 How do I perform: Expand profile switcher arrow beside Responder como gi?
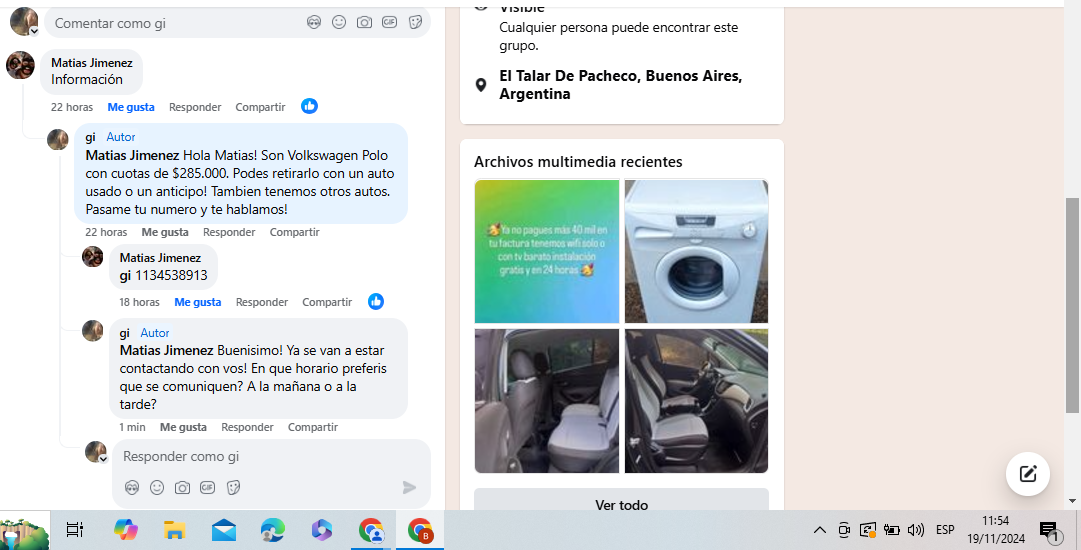coord(103,459)
